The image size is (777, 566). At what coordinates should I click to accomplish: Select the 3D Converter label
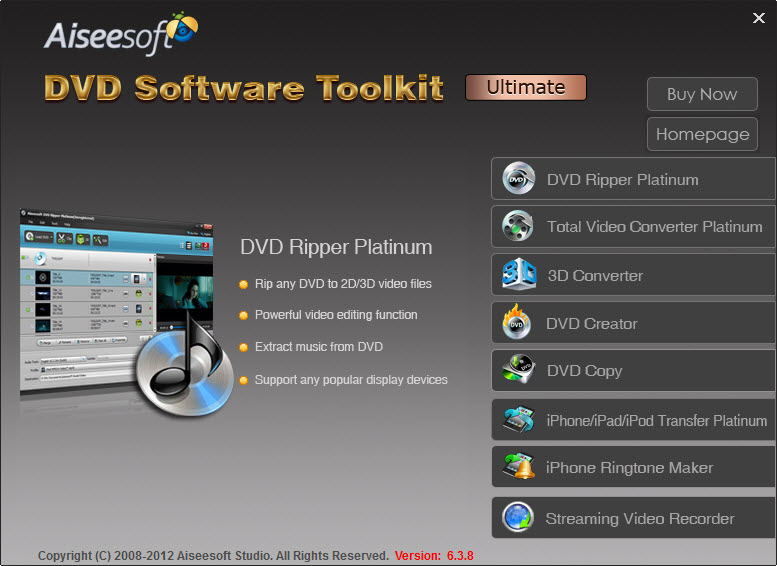(x=595, y=276)
